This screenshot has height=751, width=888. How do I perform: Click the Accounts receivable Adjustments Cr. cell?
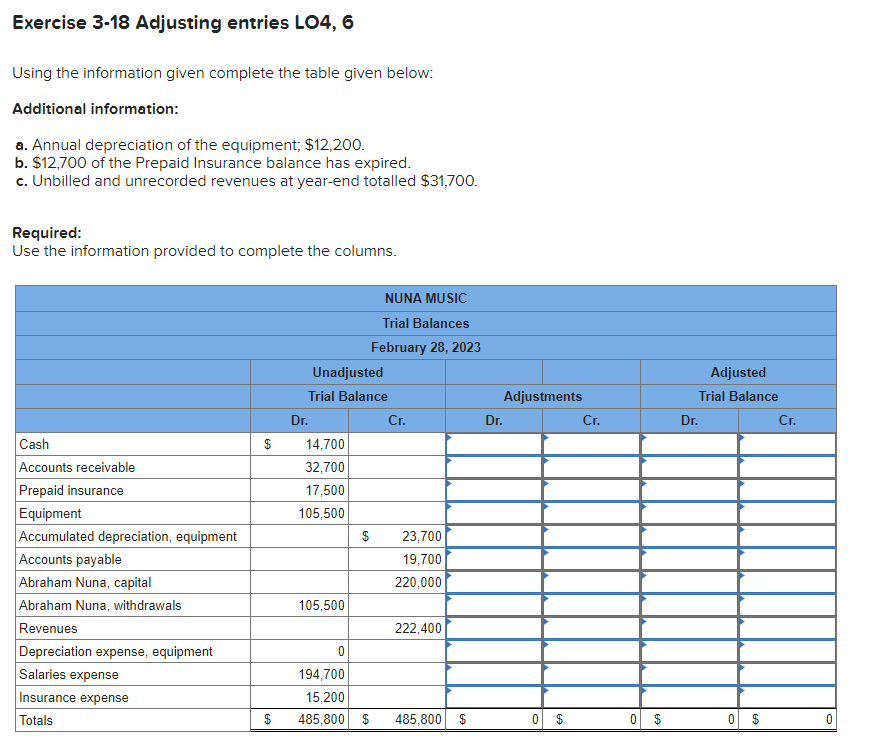(x=590, y=467)
